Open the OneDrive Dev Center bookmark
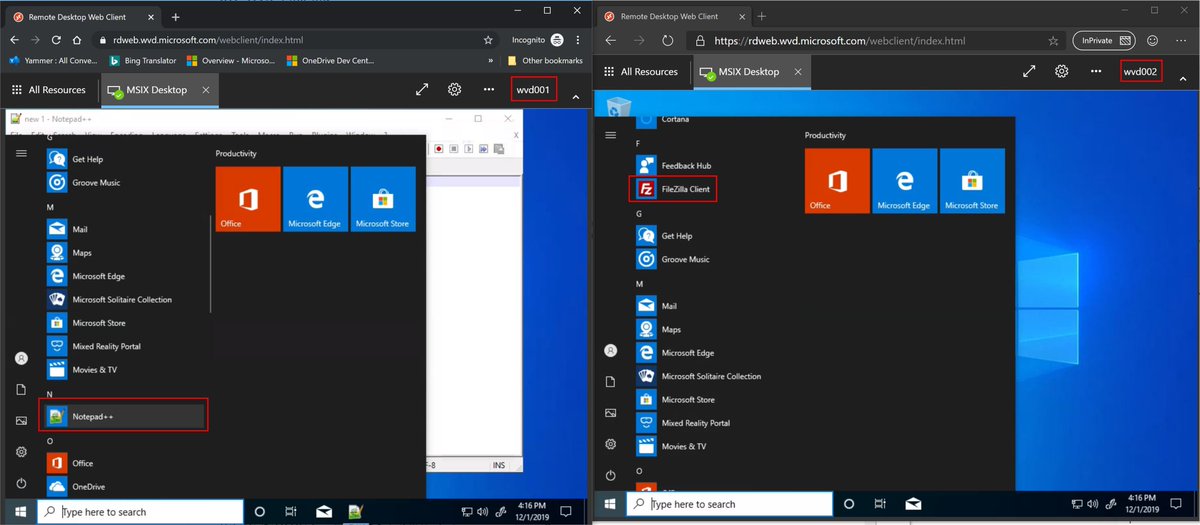 point(329,60)
